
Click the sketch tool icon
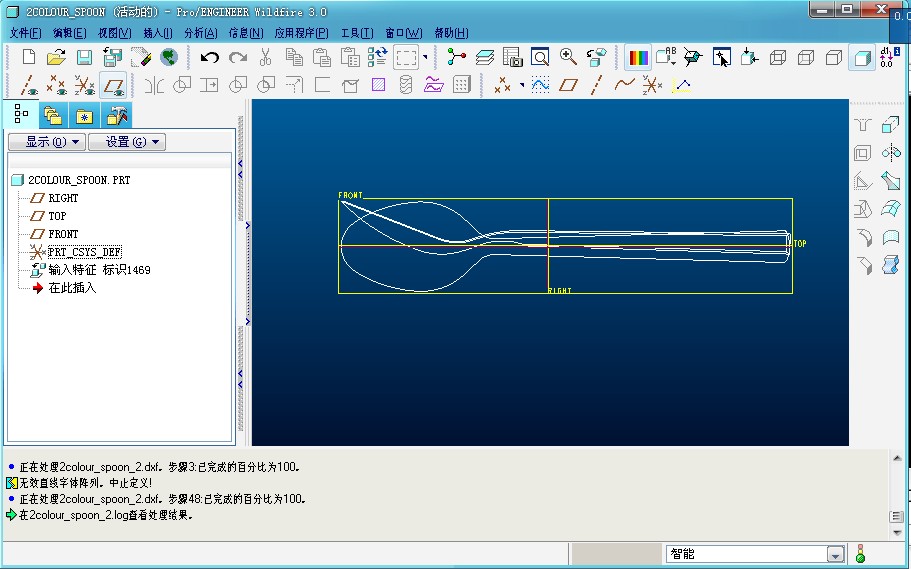tap(540, 85)
